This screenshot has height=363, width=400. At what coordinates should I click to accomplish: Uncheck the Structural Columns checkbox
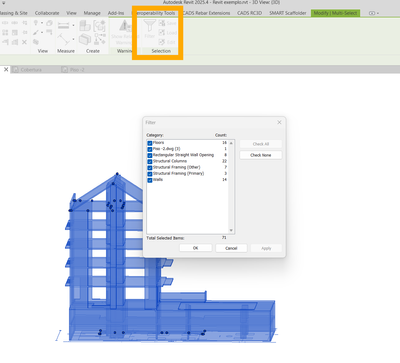[150, 162]
